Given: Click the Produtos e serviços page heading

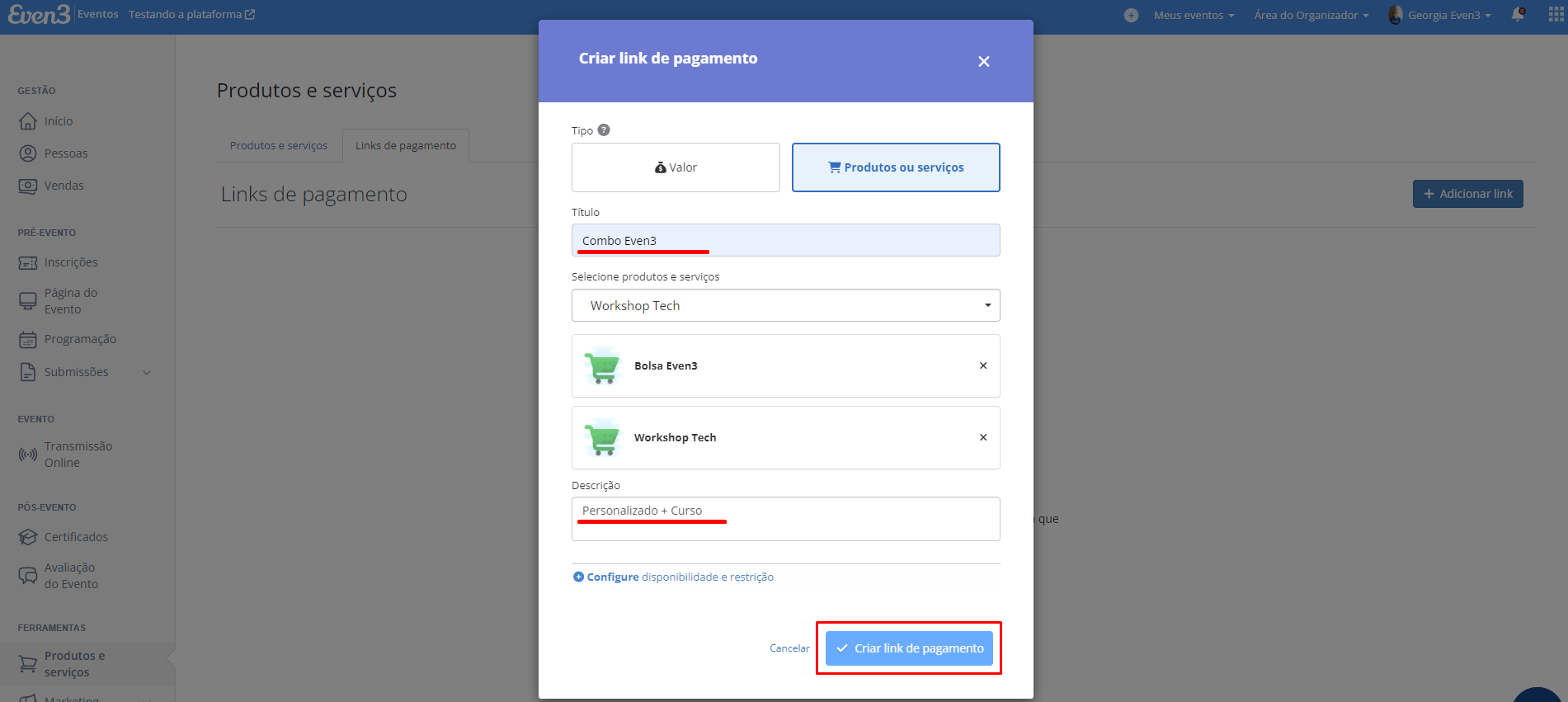Looking at the screenshot, I should 307,91.
